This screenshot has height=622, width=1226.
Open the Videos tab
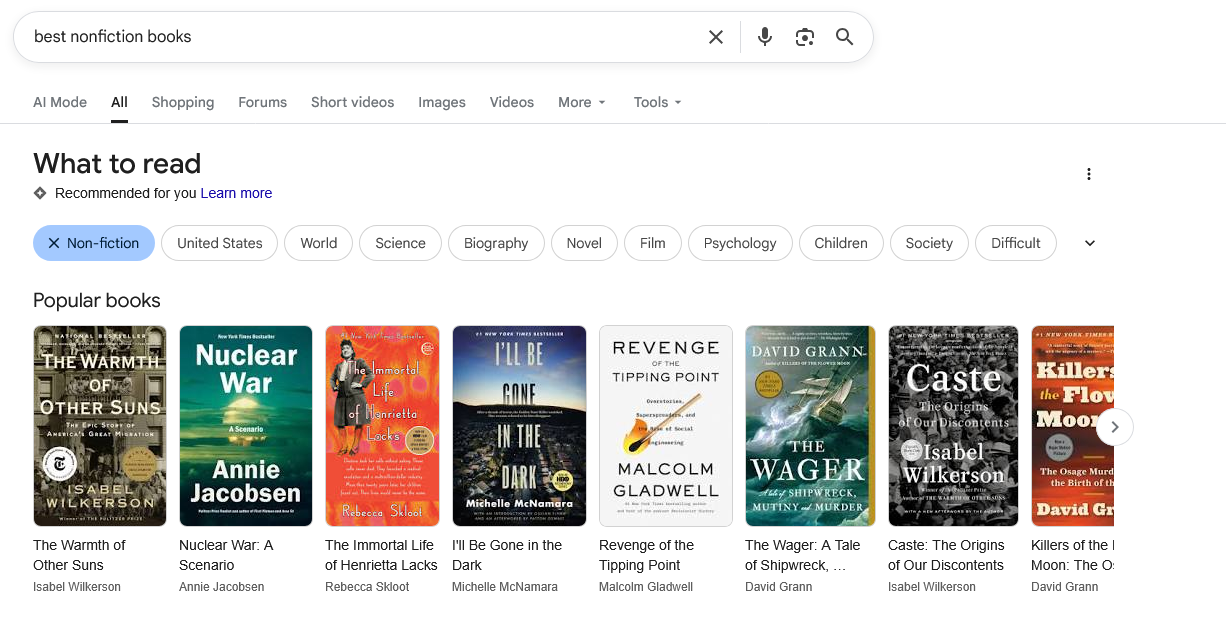tap(512, 102)
